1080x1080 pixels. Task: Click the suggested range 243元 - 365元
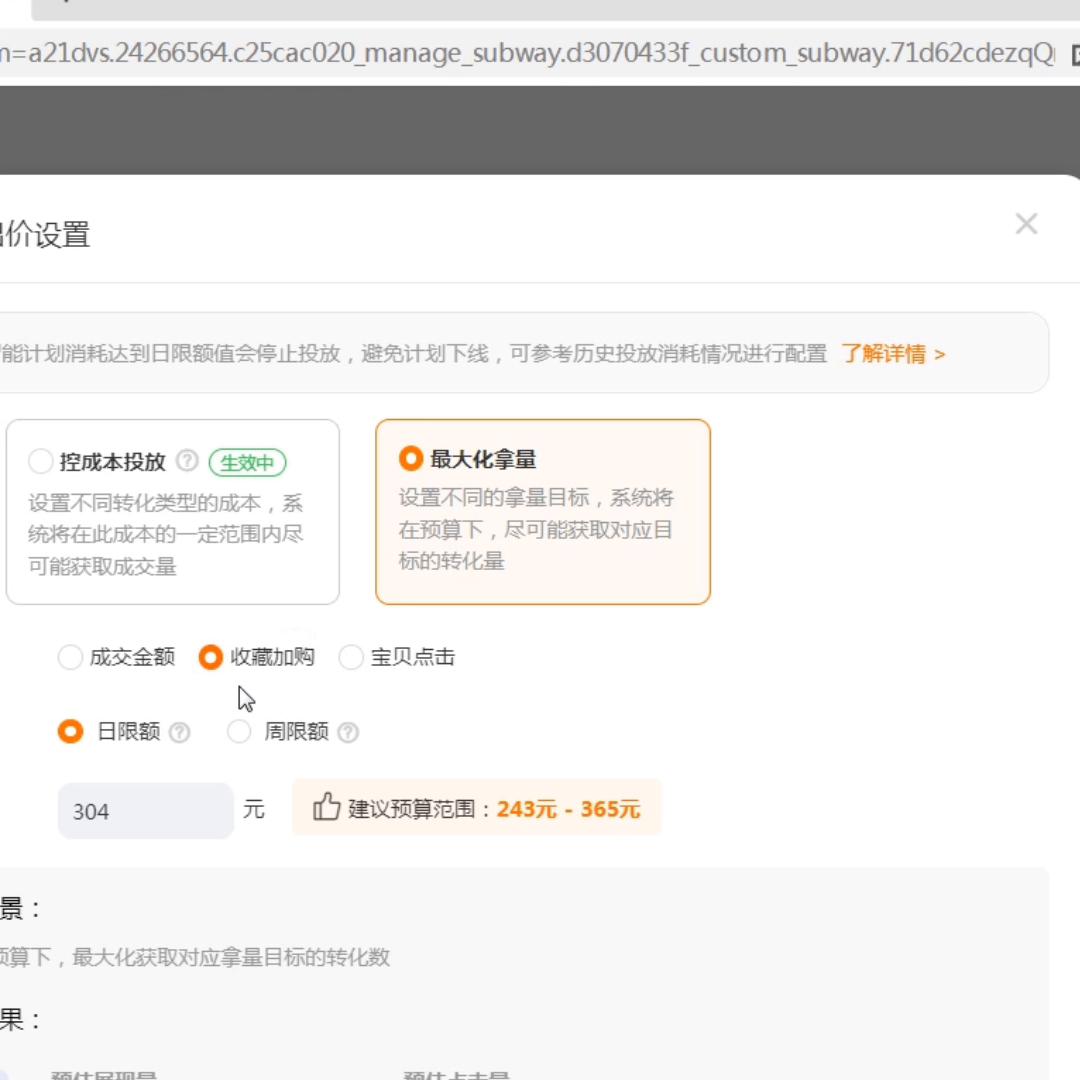click(567, 809)
